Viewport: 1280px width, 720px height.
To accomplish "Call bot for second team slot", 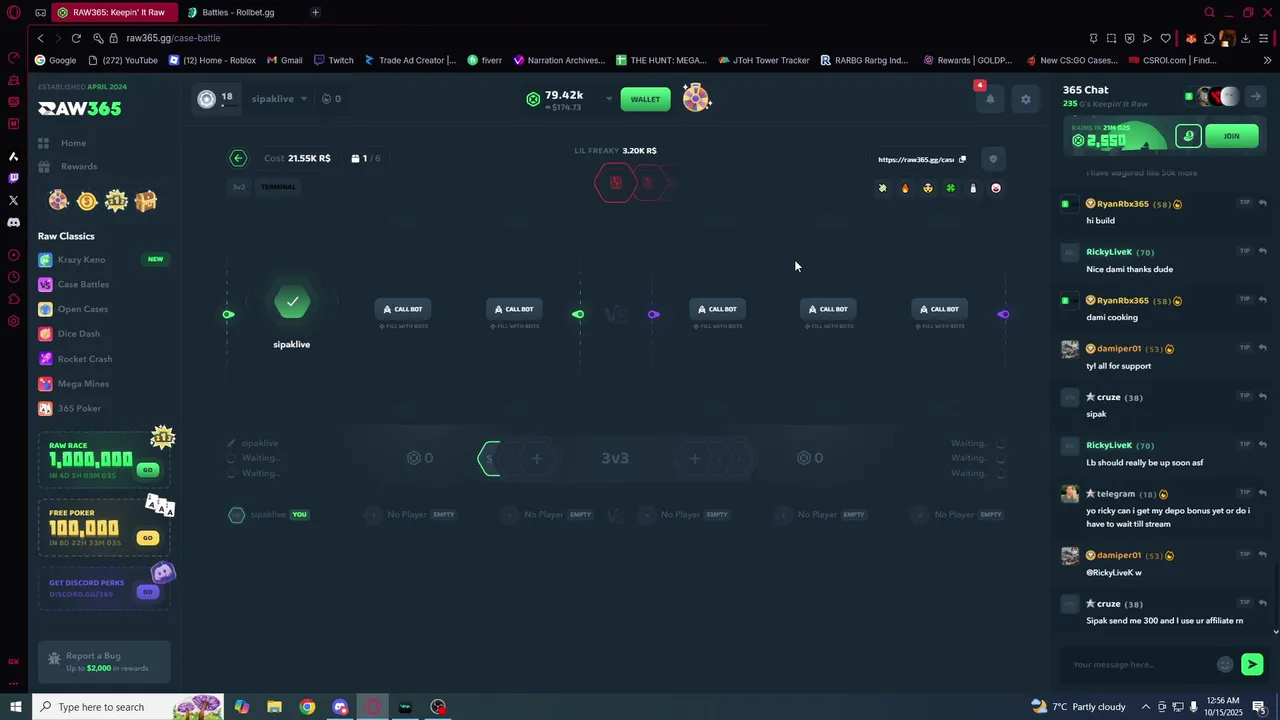I will 403,309.
